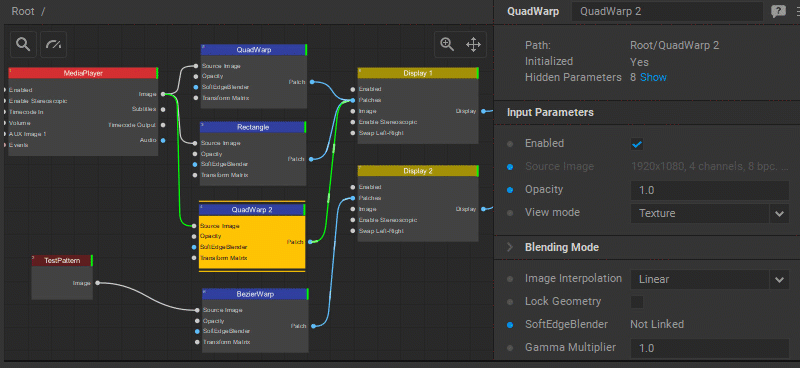Click Timecode Output port on MediaPlayer
The height and width of the screenshot is (368, 800).
click(x=162, y=125)
